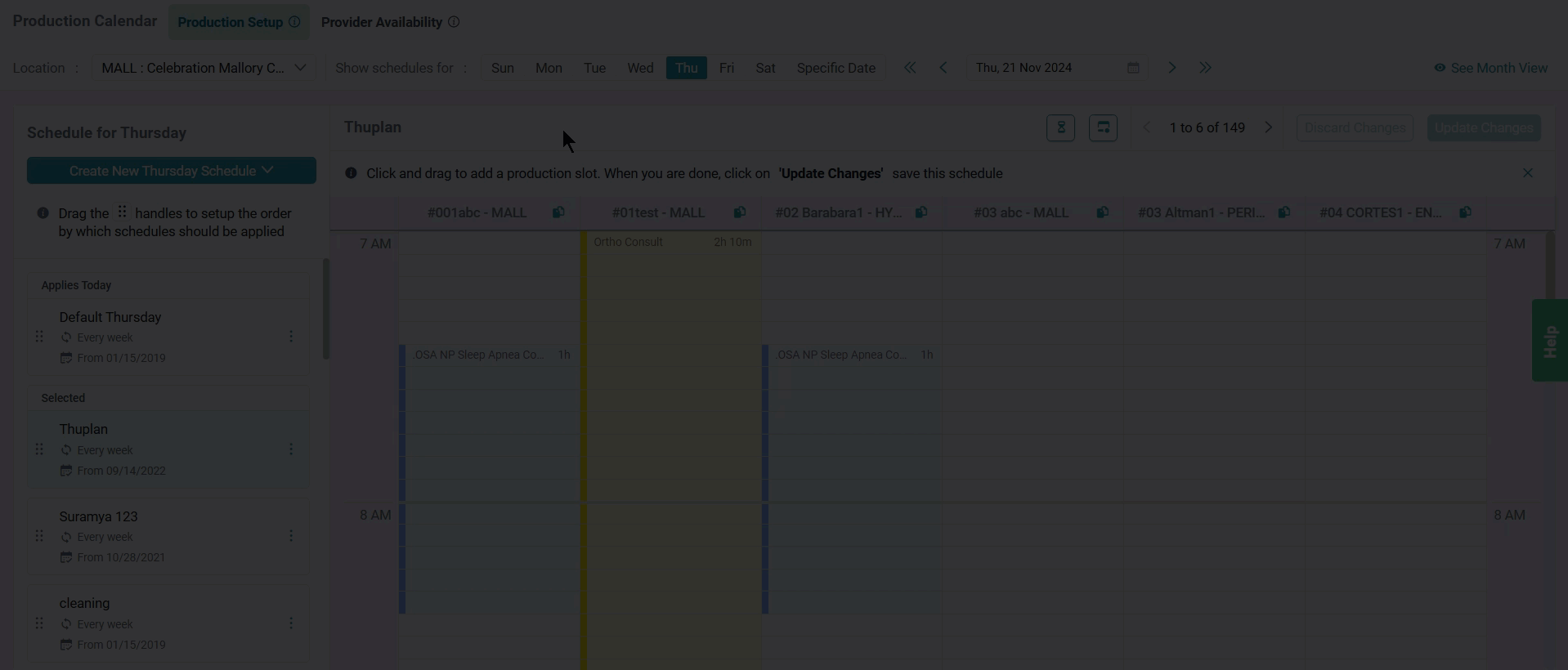Image resolution: width=1568 pixels, height=670 pixels.
Task: Click the Provider Availability info icon
Action: point(454,22)
